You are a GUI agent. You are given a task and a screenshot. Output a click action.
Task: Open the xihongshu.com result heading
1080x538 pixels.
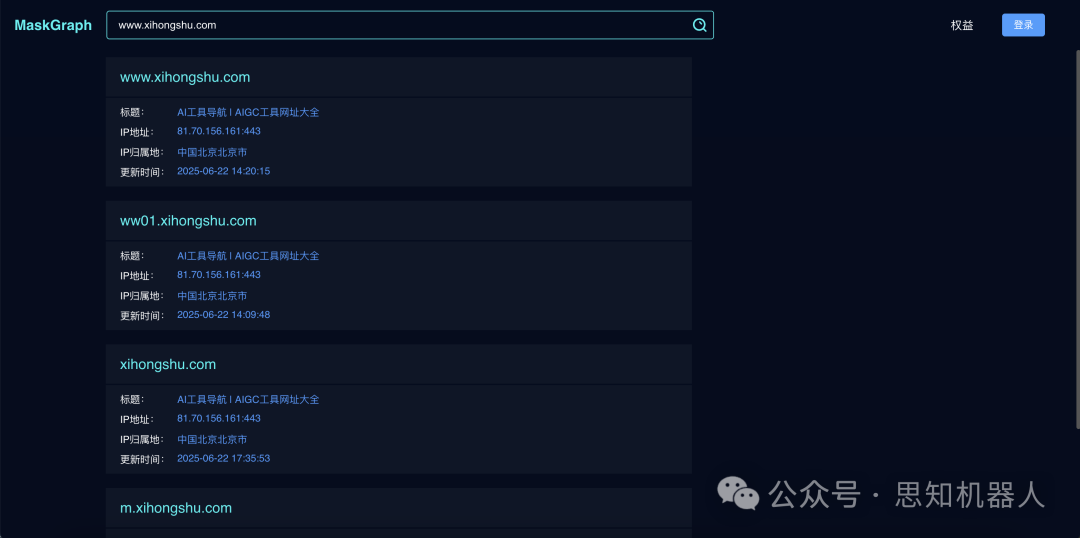(168, 364)
